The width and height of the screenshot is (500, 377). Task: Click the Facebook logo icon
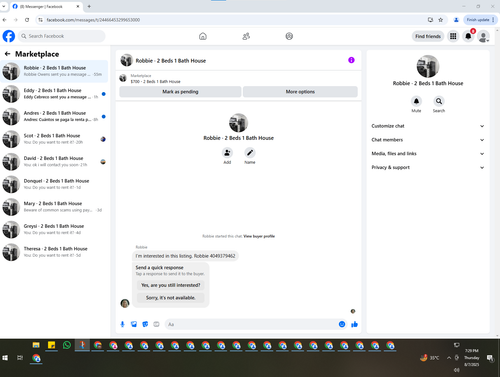(x=9, y=36)
